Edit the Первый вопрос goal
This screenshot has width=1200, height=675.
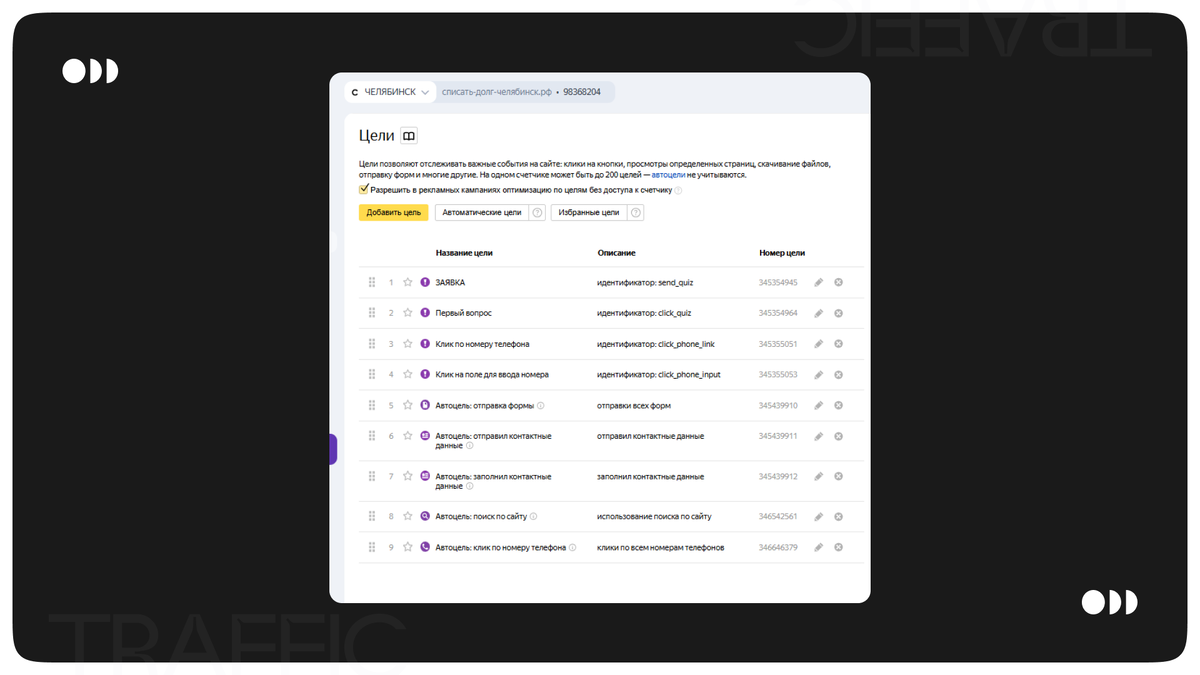coord(819,313)
